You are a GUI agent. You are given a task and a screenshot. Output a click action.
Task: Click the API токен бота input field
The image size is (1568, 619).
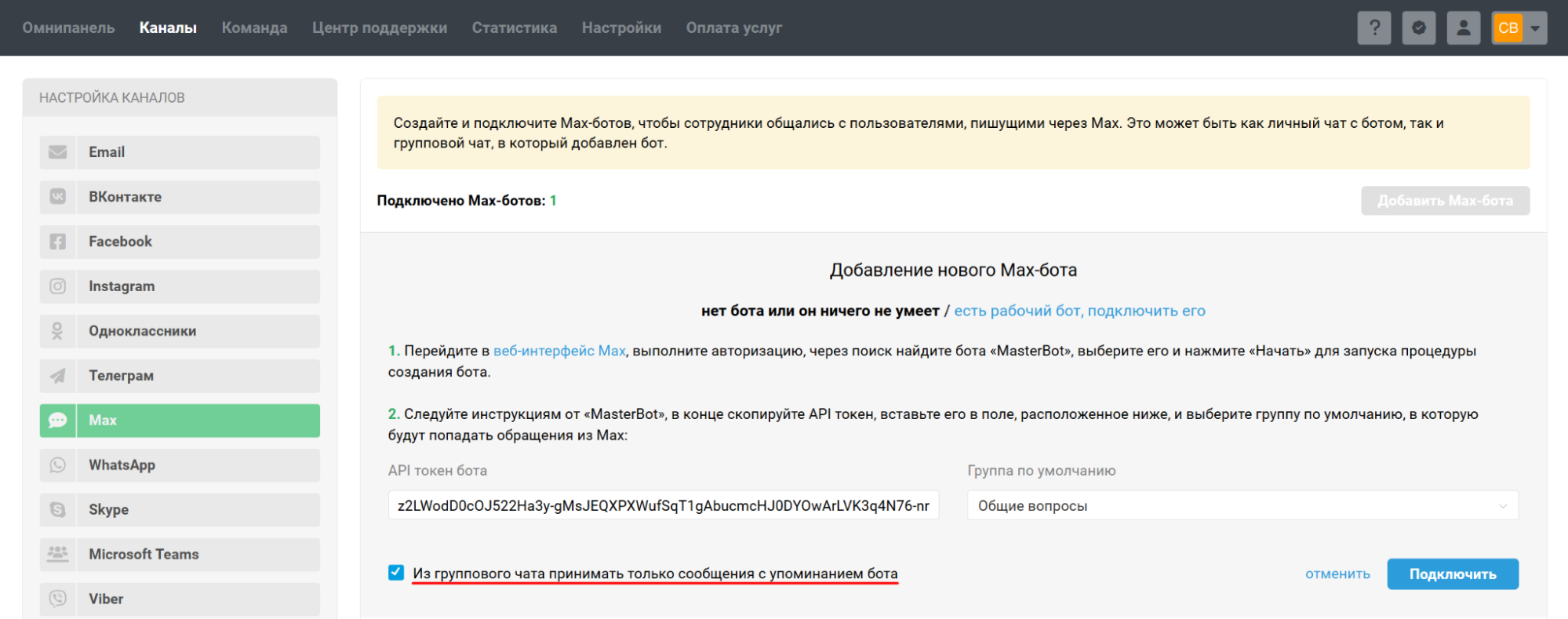click(663, 506)
